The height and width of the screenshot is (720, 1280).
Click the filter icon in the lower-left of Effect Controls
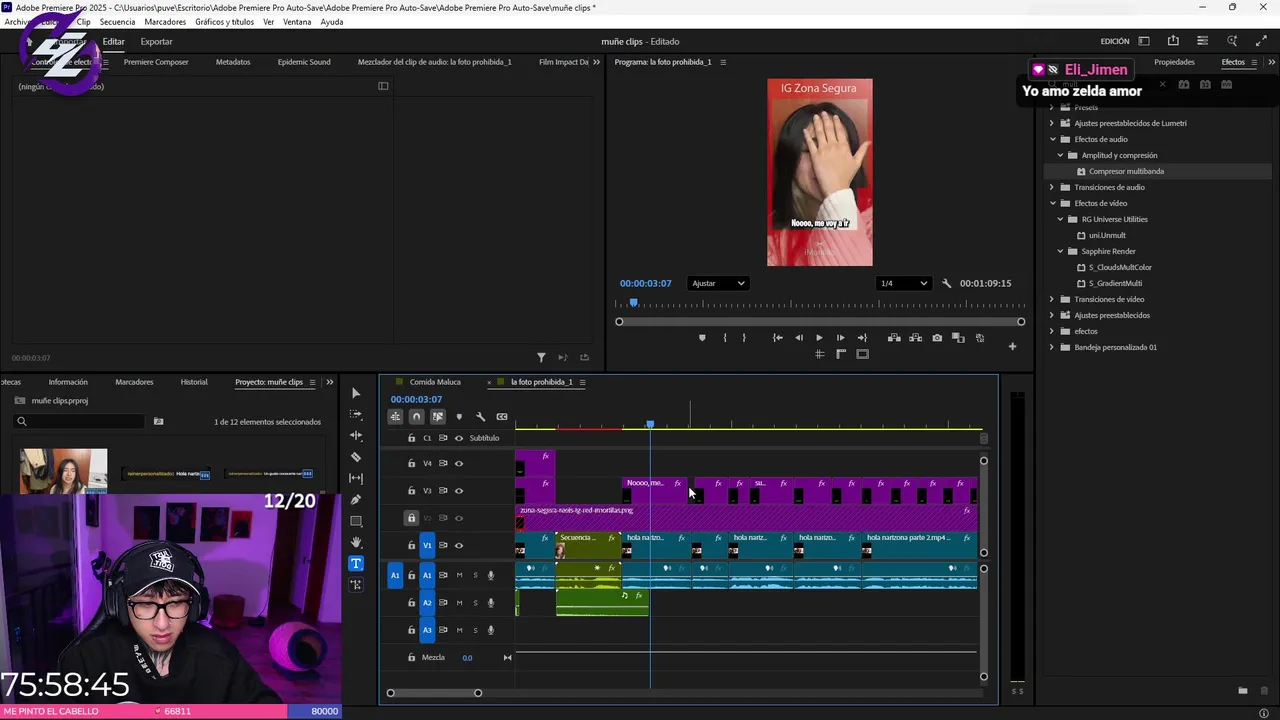click(541, 358)
